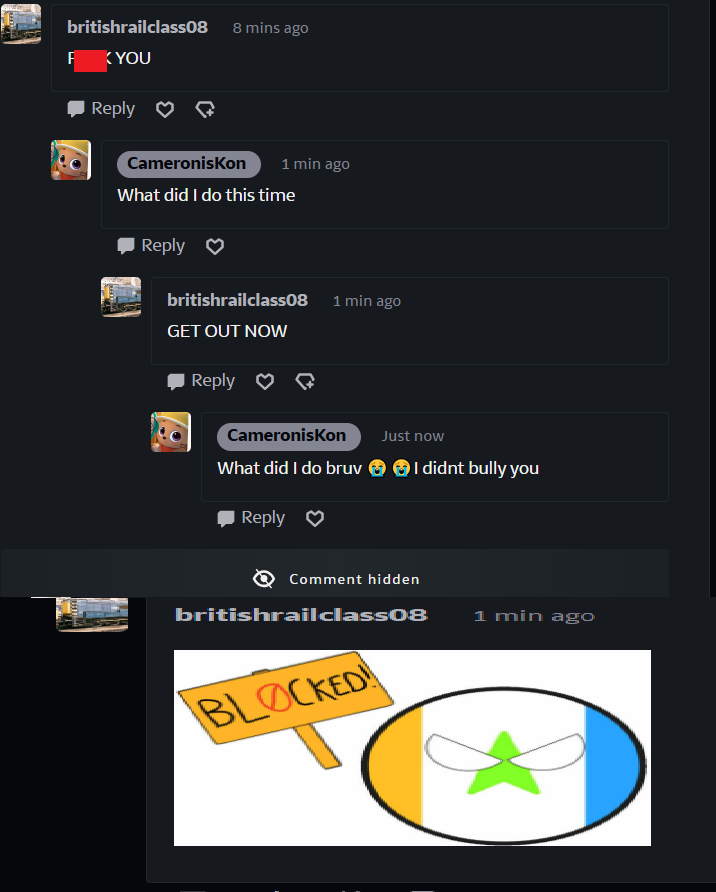Viewport: 716px width, 892px height.
Task: Click the speech bubble icon under 'What did I do this time'
Action: pyautogui.click(x=126, y=246)
